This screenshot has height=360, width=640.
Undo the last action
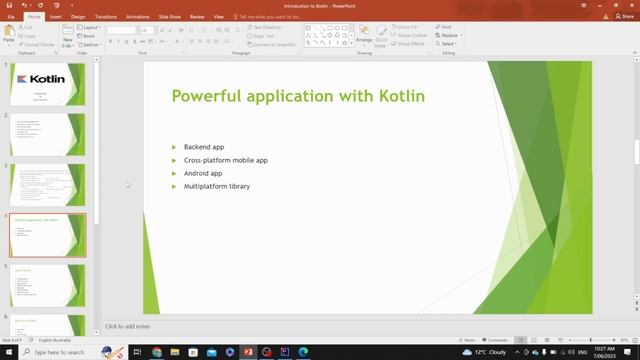24,5
